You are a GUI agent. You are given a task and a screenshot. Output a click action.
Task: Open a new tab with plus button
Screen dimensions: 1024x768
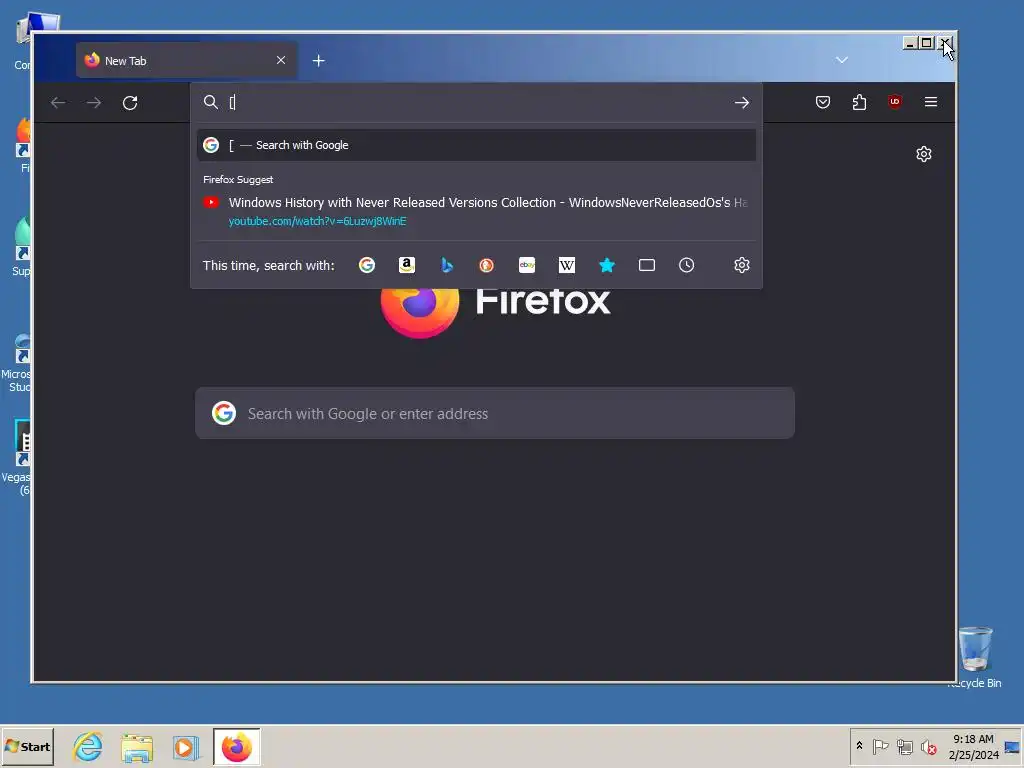point(319,61)
